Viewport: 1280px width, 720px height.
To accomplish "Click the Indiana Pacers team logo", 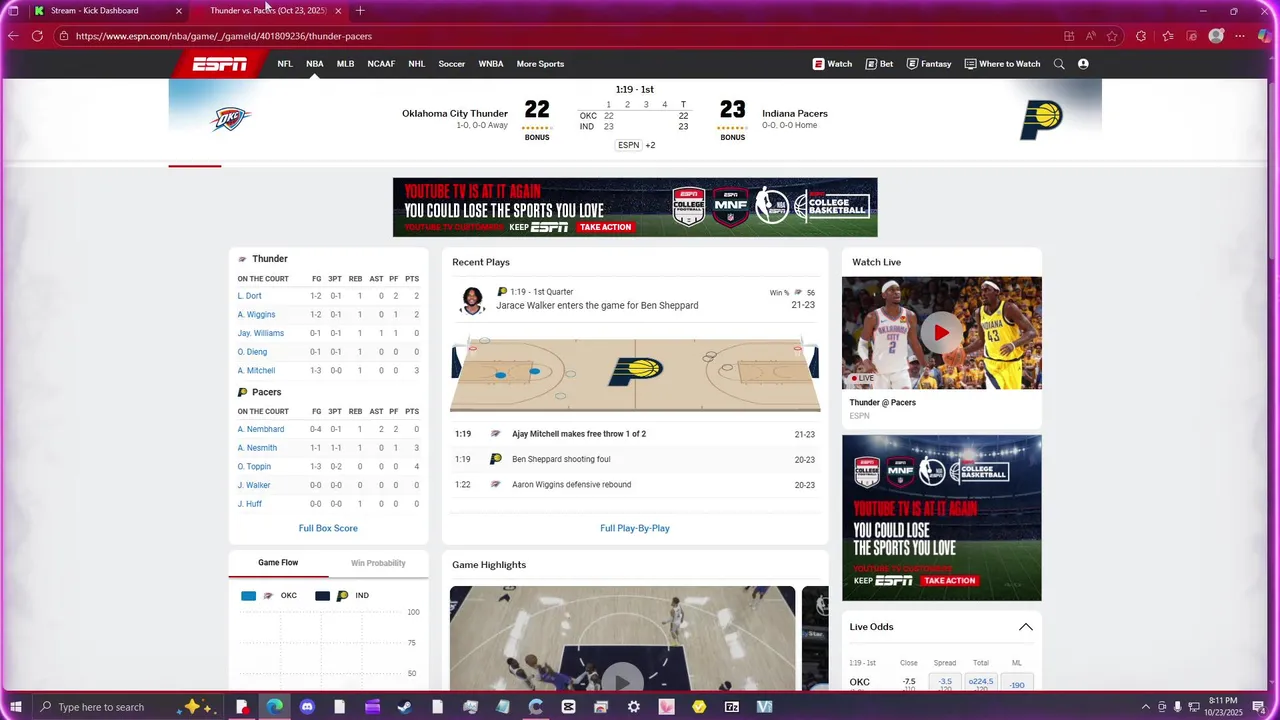I will point(1041,120).
